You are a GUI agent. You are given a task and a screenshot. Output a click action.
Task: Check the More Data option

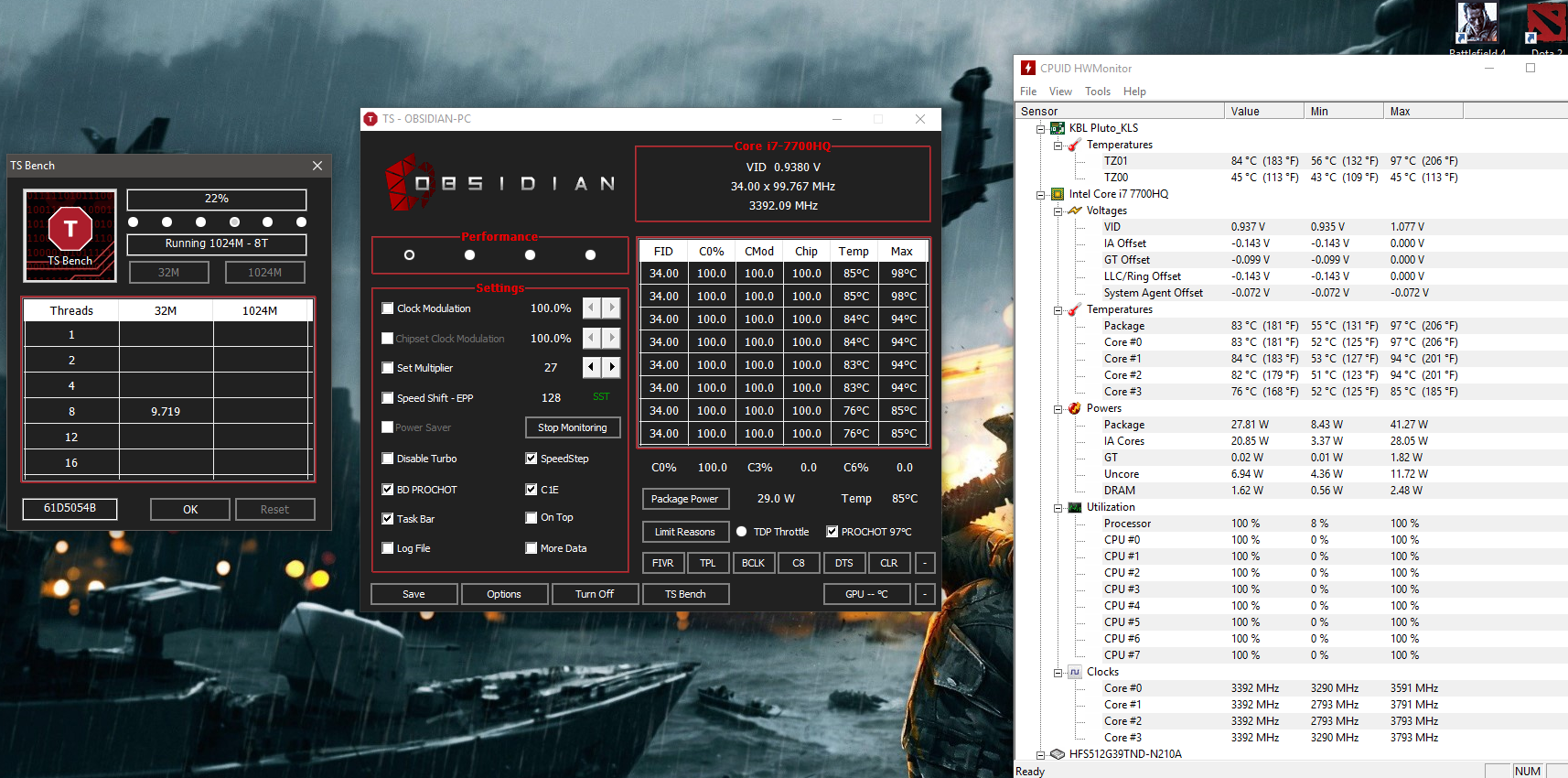point(532,548)
